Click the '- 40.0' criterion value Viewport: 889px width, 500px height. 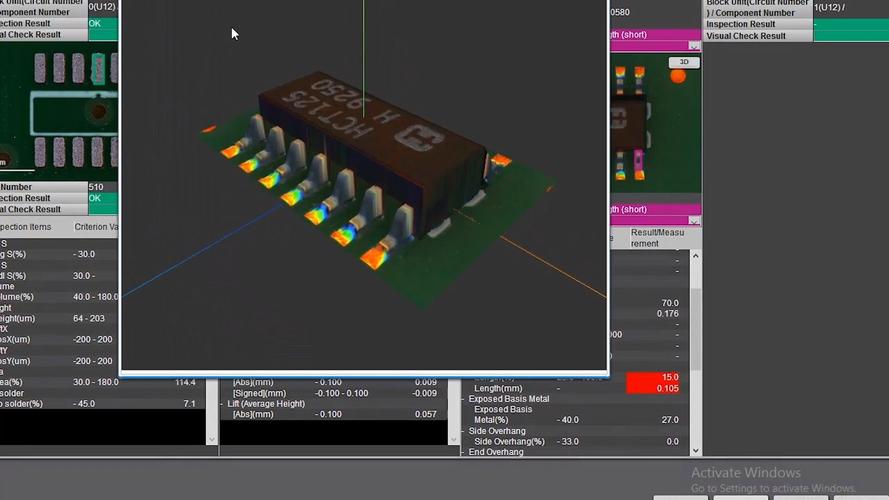tap(568, 420)
